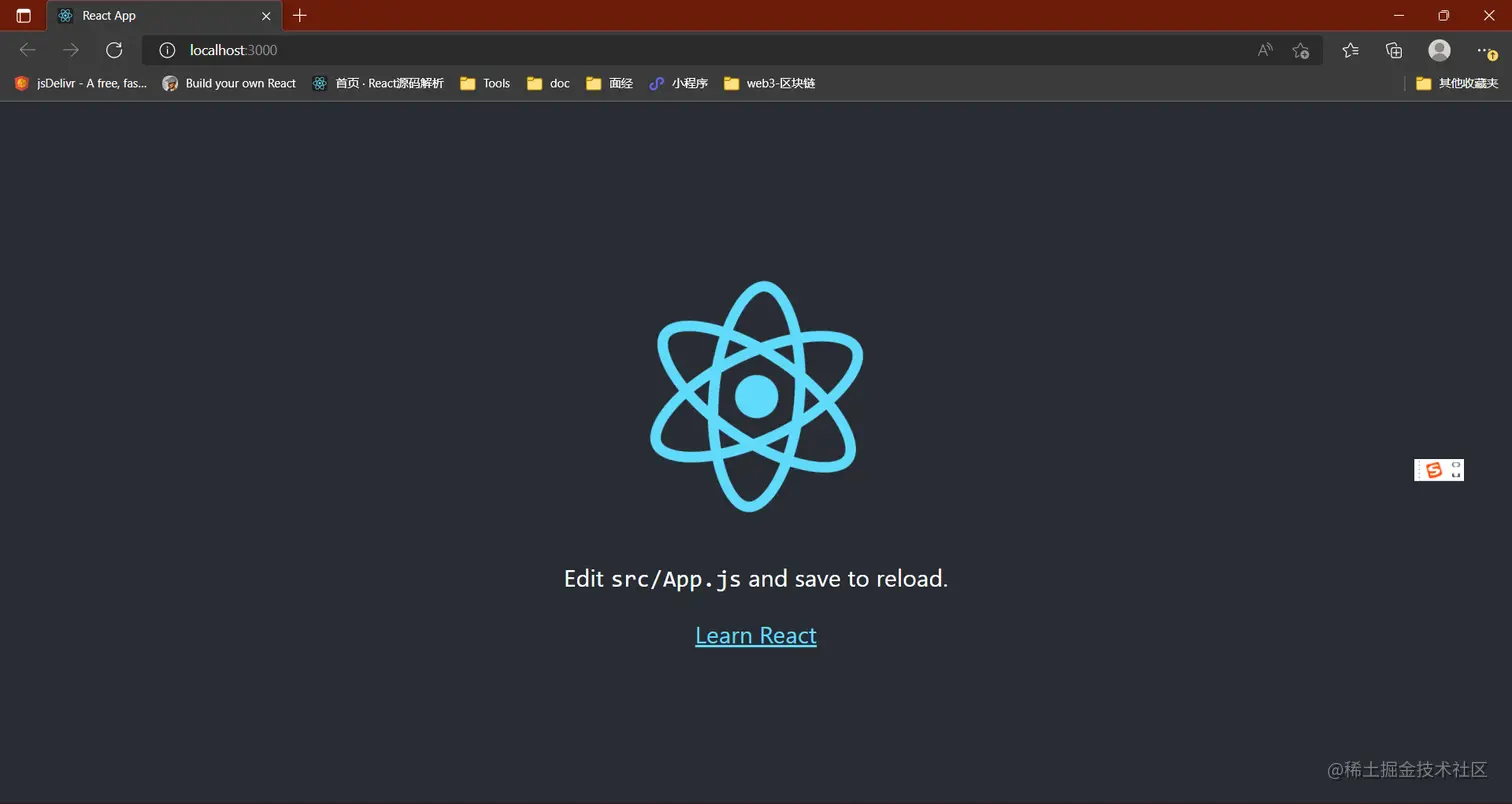Open the 小程序 bookmark
This screenshot has width=1512, height=804.
pos(678,83)
